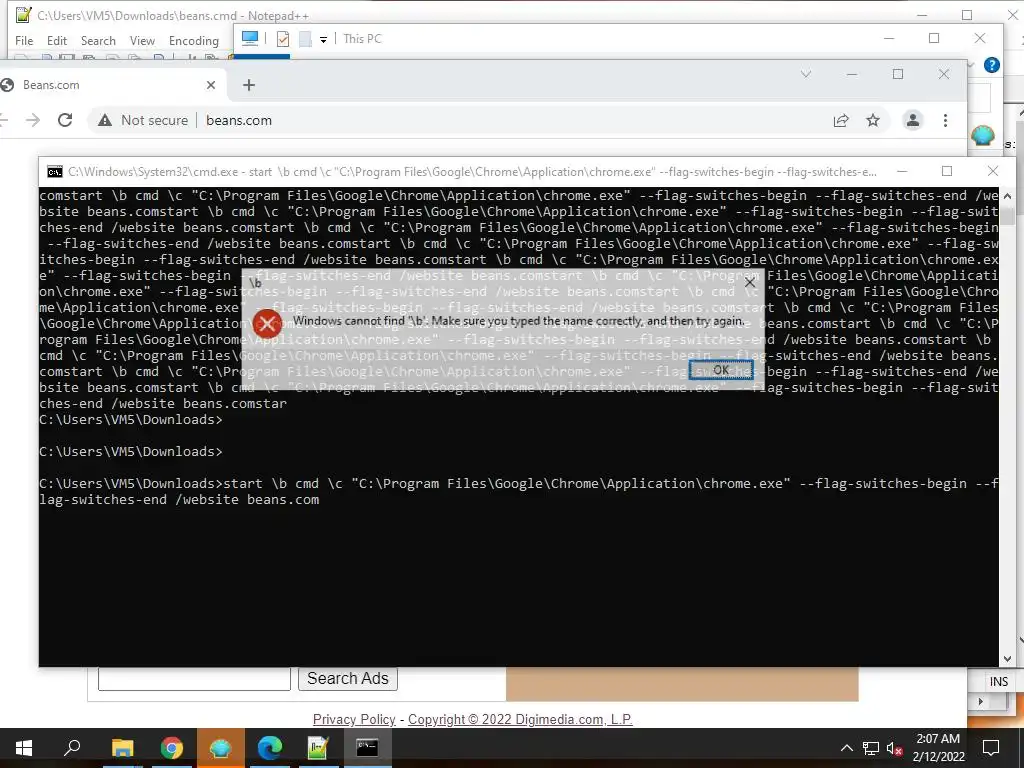Open File Explorer from taskbar
The height and width of the screenshot is (768, 1024).
122,748
